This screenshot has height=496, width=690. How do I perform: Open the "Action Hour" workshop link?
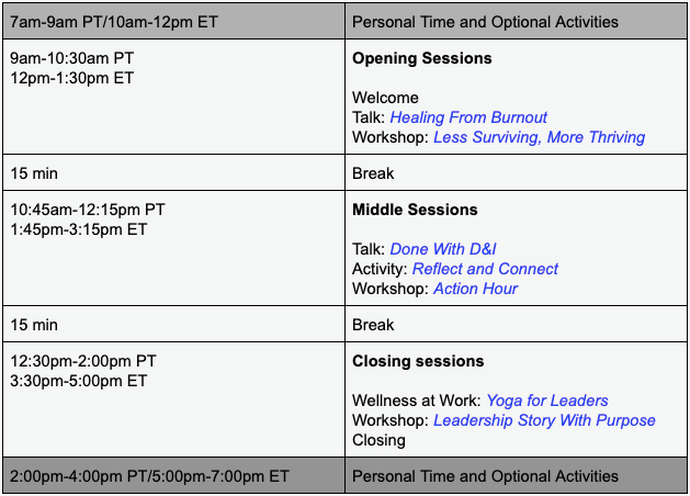[x=475, y=289]
